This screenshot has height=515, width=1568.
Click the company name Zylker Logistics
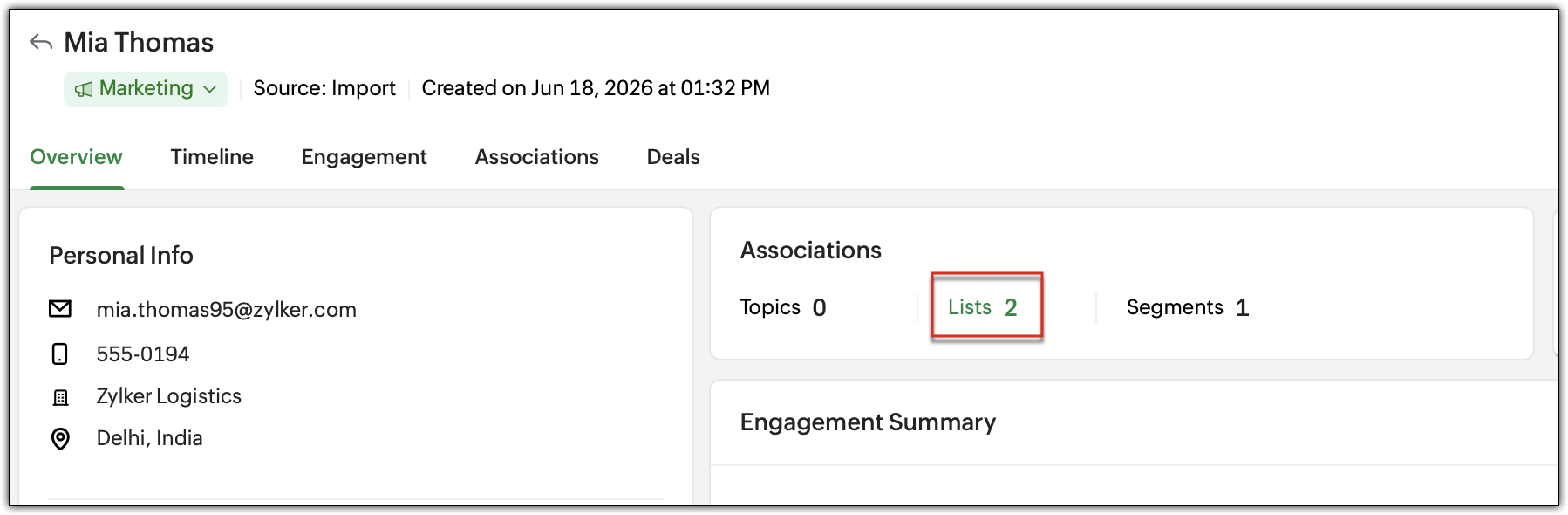(x=169, y=396)
